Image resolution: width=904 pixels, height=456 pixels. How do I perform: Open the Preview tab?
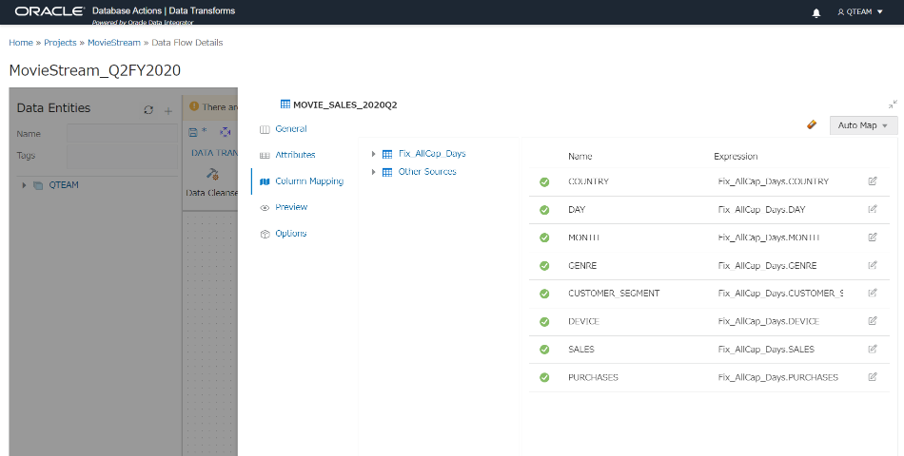tap(290, 207)
